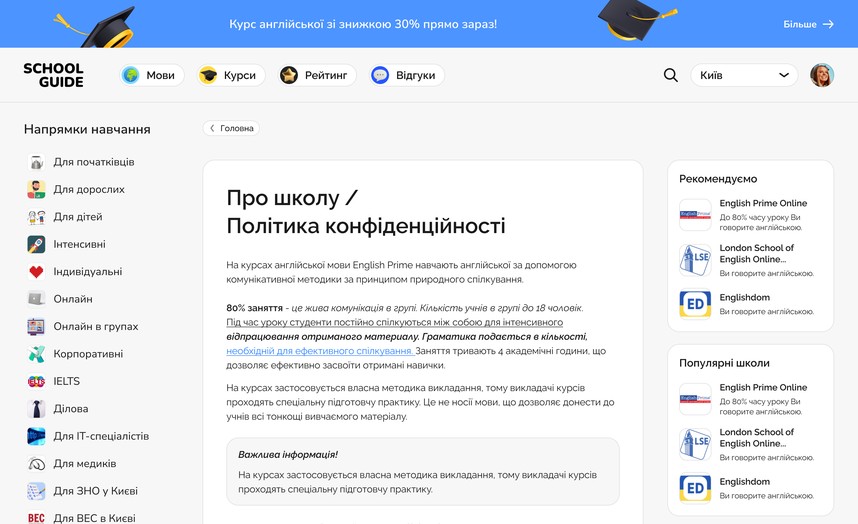Open the search magnifier icon
The width and height of the screenshot is (858, 524).
(x=670, y=75)
